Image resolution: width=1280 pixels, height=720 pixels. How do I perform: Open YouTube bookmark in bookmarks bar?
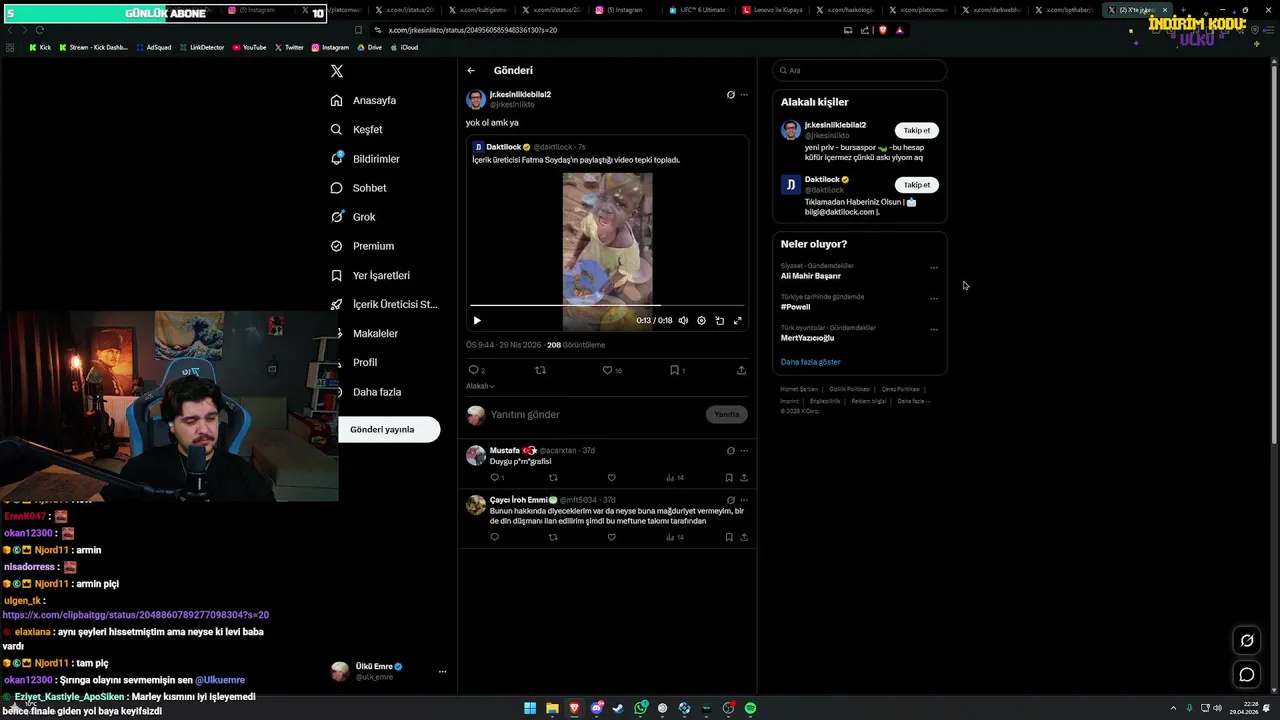pyautogui.click(x=249, y=47)
